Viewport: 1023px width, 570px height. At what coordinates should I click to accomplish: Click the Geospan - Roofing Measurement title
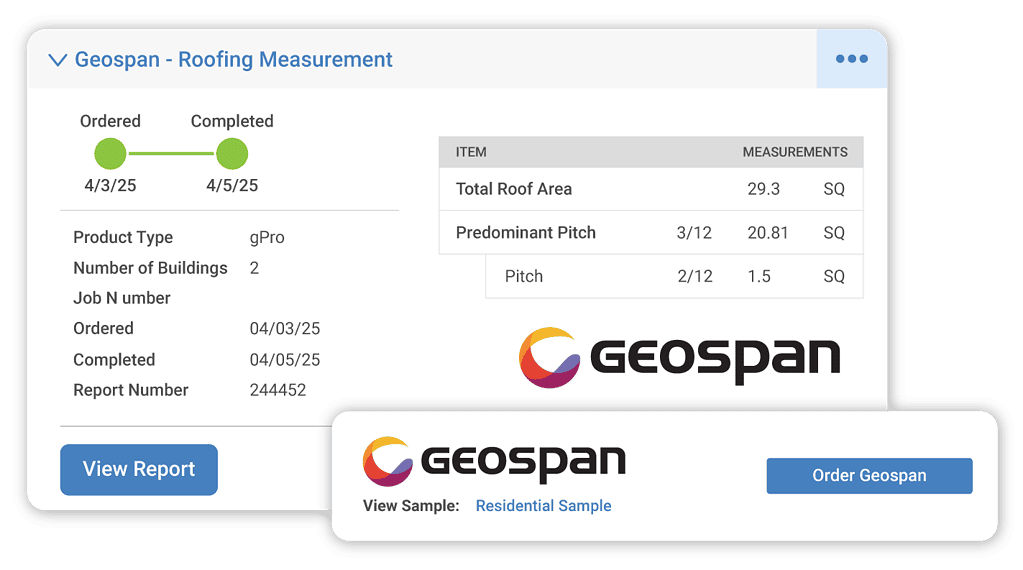(234, 59)
